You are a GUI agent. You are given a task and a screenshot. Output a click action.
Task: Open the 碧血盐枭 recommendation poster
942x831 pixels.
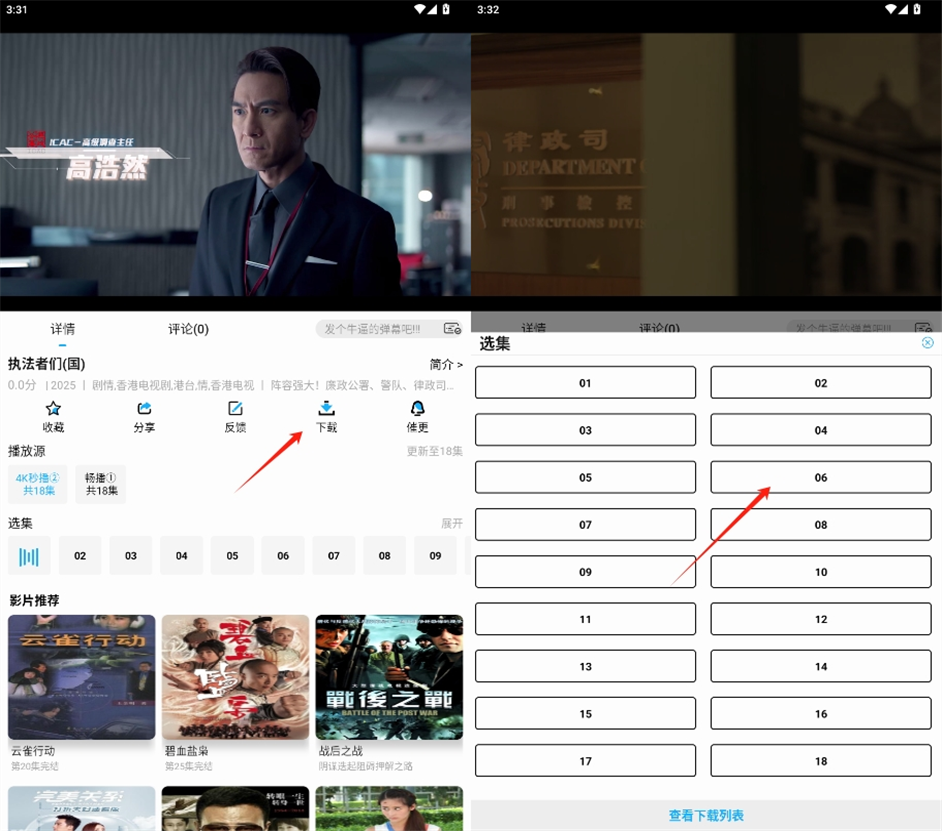pos(236,677)
